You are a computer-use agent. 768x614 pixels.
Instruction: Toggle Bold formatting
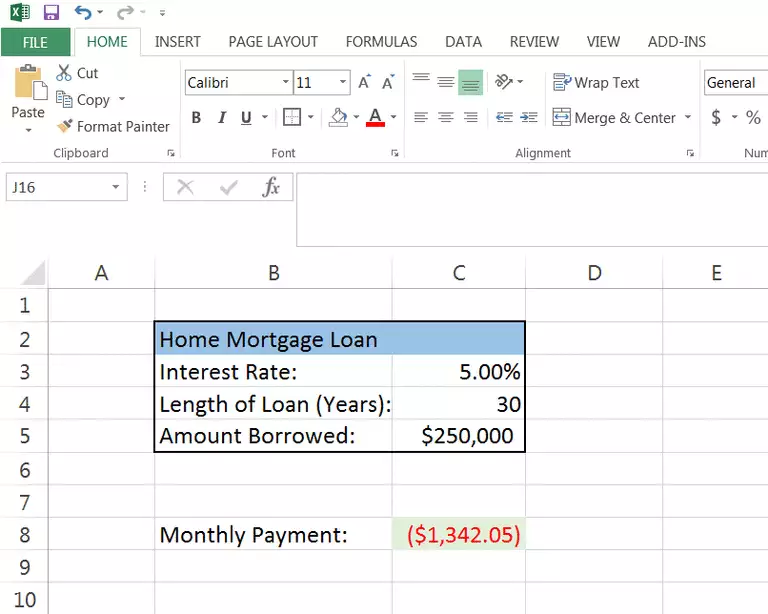point(196,118)
